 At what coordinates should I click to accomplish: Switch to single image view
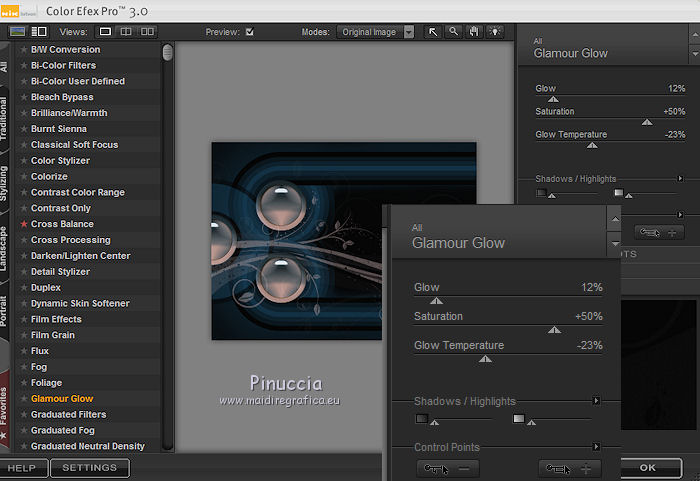tap(105, 32)
